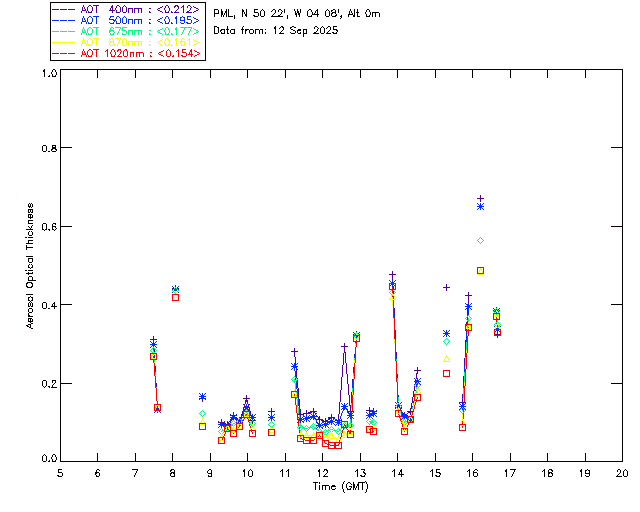Click the x-axis tick label 17
This screenshot has height=512, width=640.
[x=510, y=473]
